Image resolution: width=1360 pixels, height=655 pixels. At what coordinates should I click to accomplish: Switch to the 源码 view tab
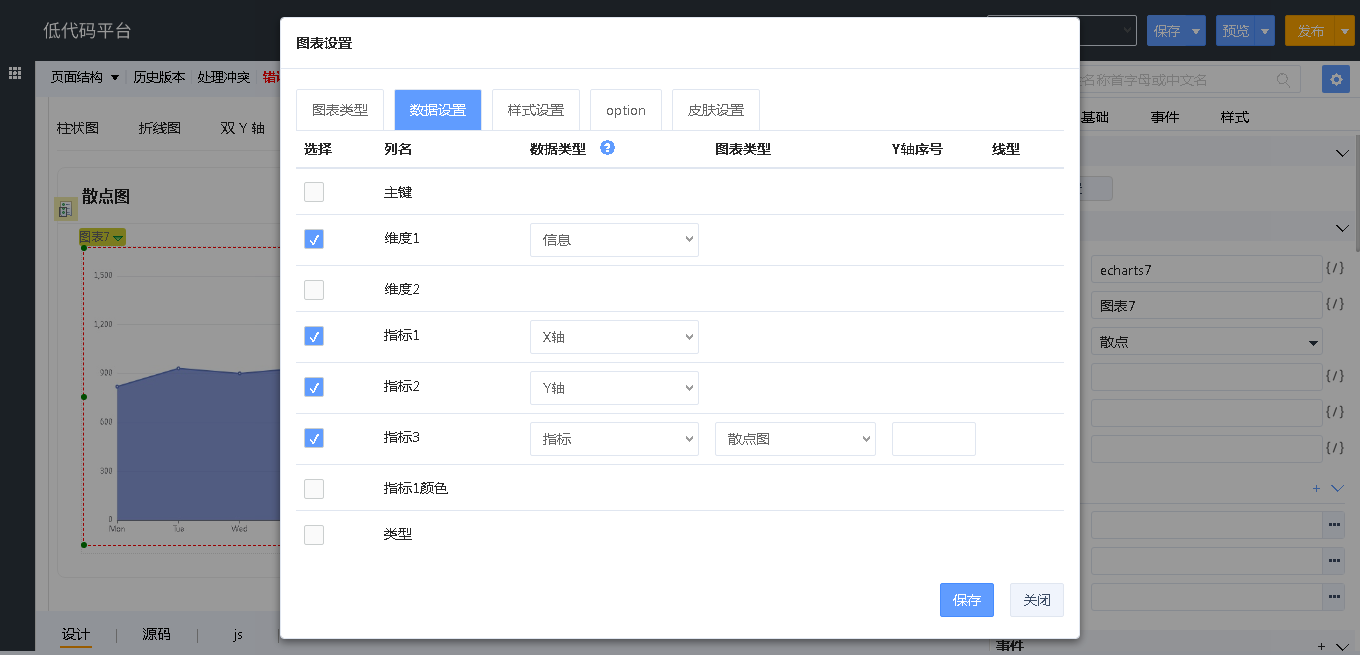[156, 634]
